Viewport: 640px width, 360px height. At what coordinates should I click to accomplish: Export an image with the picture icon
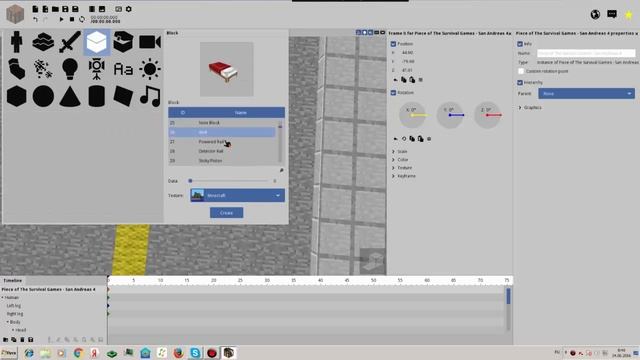(102, 9)
